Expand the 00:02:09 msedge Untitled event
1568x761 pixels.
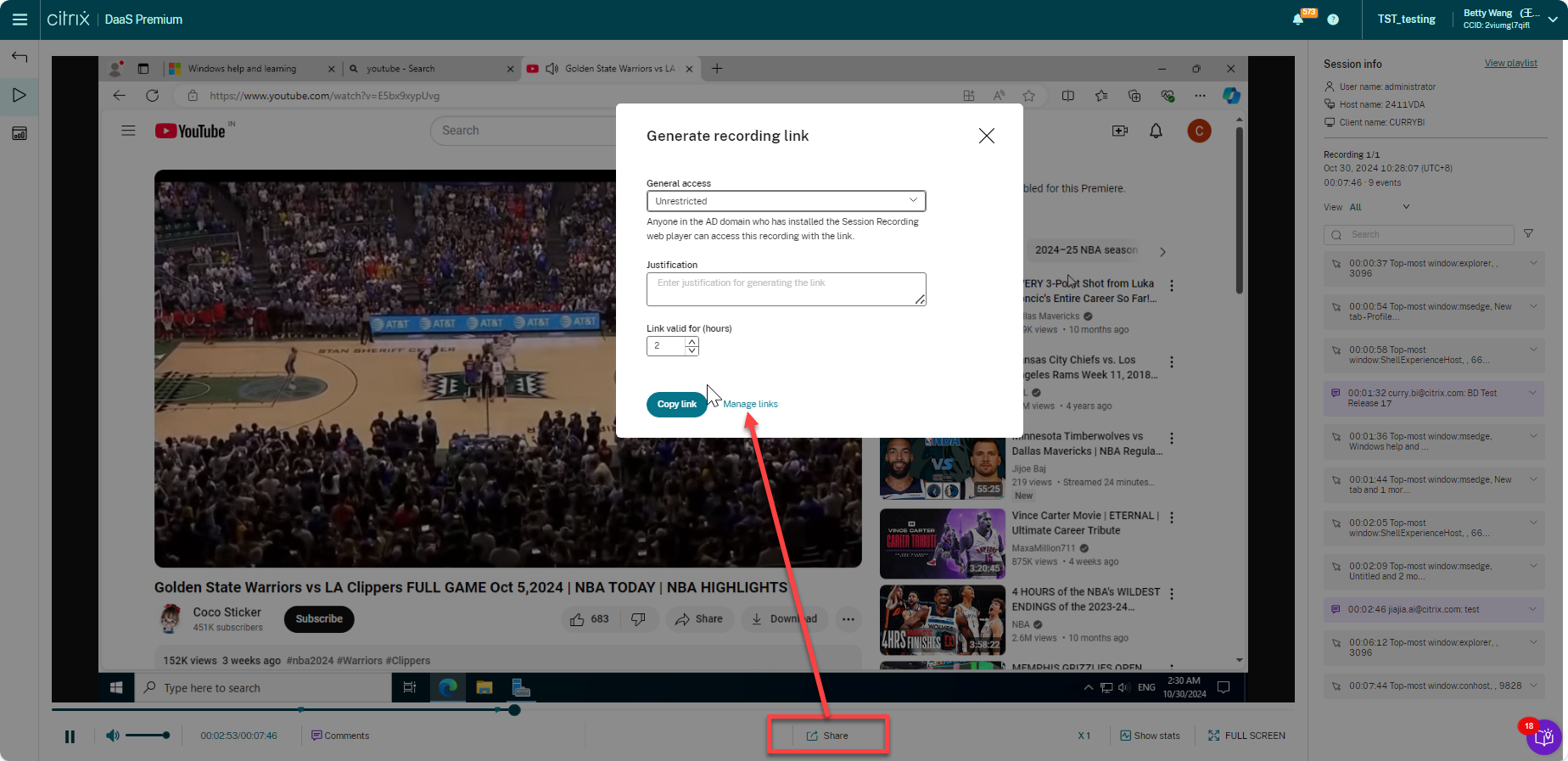click(x=1533, y=566)
